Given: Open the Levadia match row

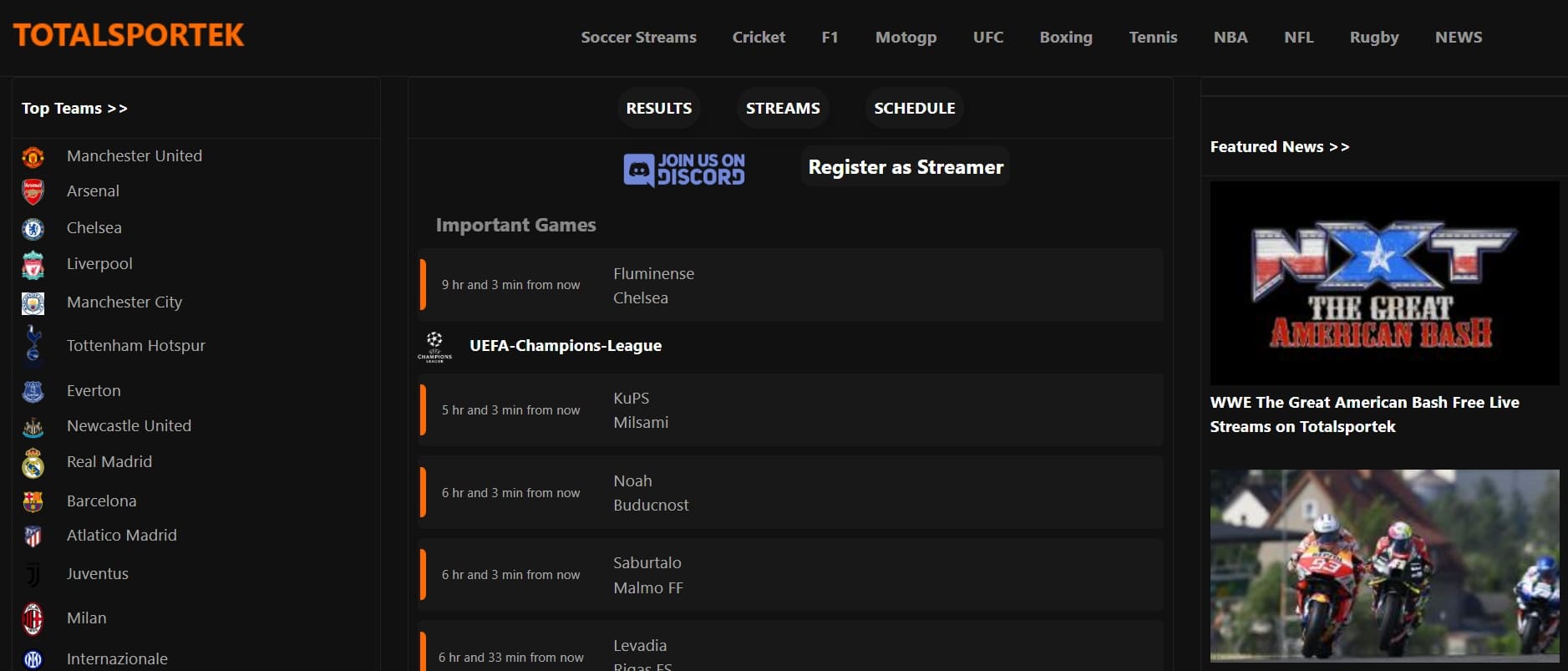Looking at the screenshot, I should point(790,646).
